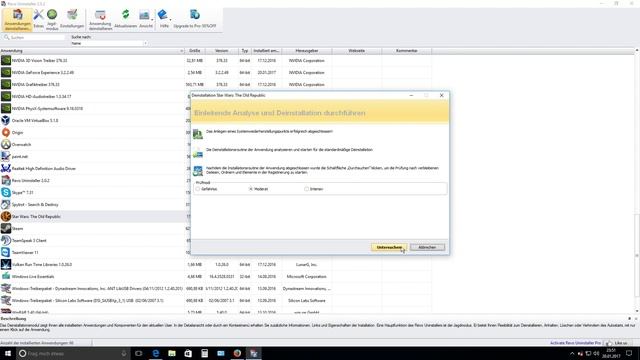The image size is (640, 360).
Task: Select the paint.net application icon
Action: (6, 156)
